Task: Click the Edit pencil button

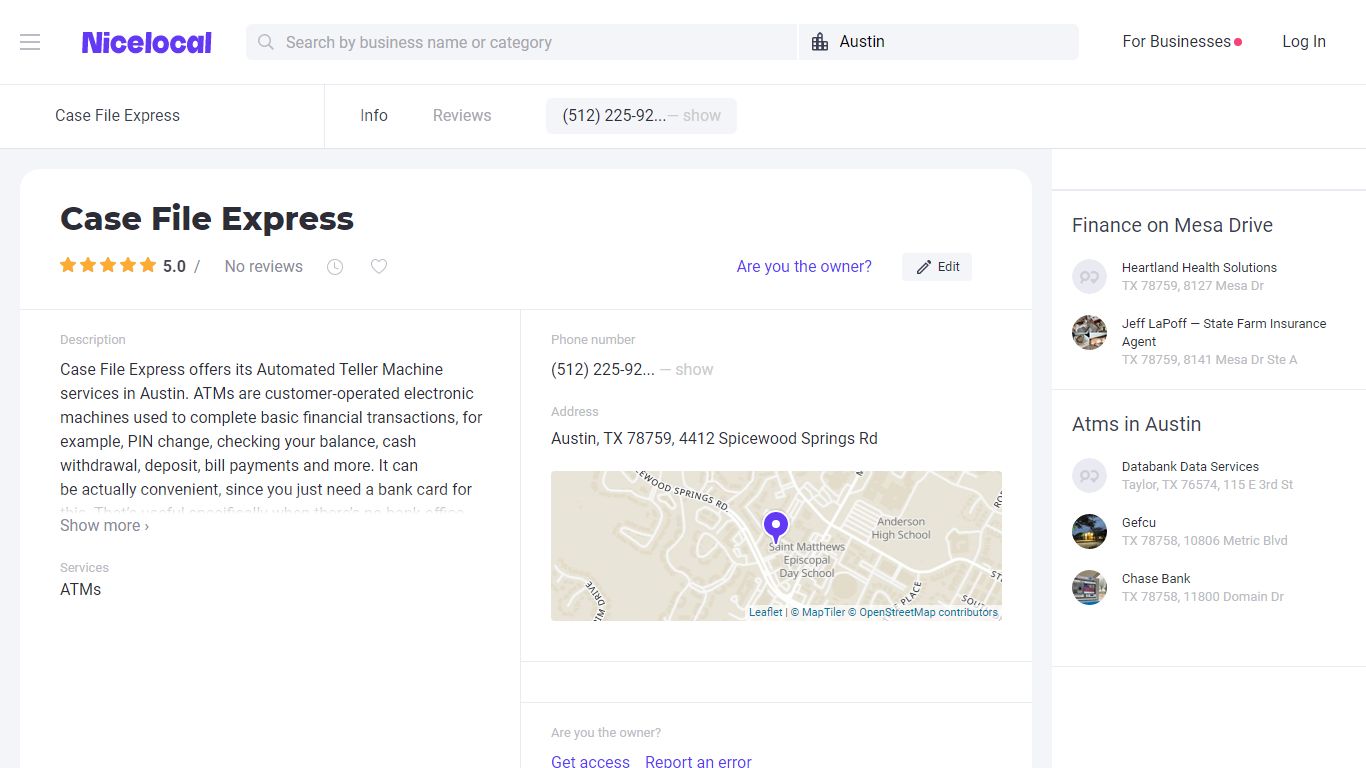Action: coord(937,267)
